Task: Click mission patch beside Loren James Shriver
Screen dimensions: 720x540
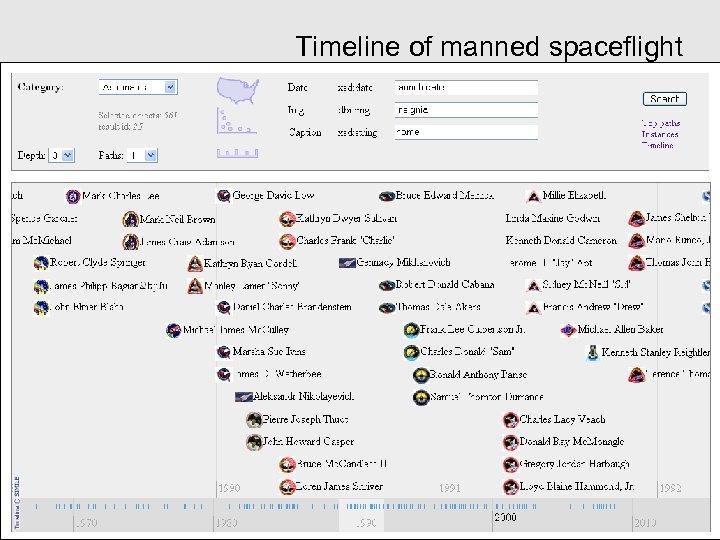Action: [x=287, y=486]
